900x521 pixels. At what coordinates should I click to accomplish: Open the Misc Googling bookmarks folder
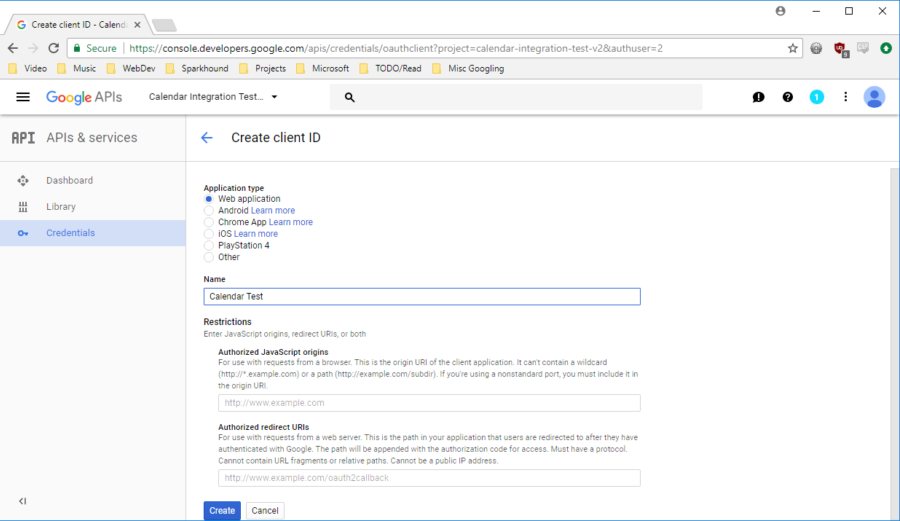pos(468,69)
